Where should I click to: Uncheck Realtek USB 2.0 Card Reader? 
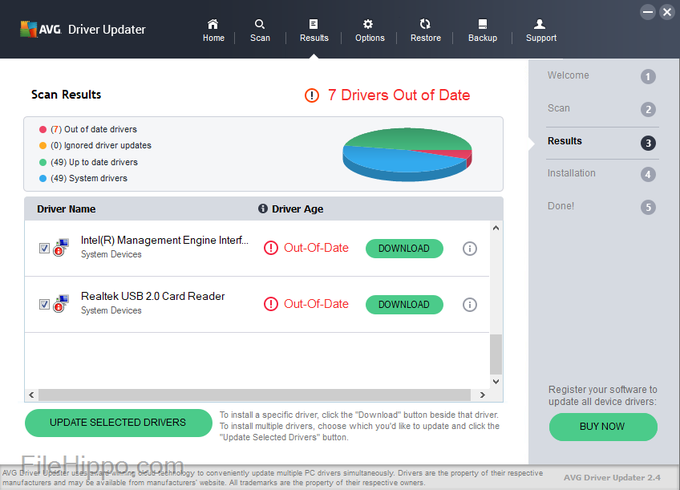click(x=45, y=304)
